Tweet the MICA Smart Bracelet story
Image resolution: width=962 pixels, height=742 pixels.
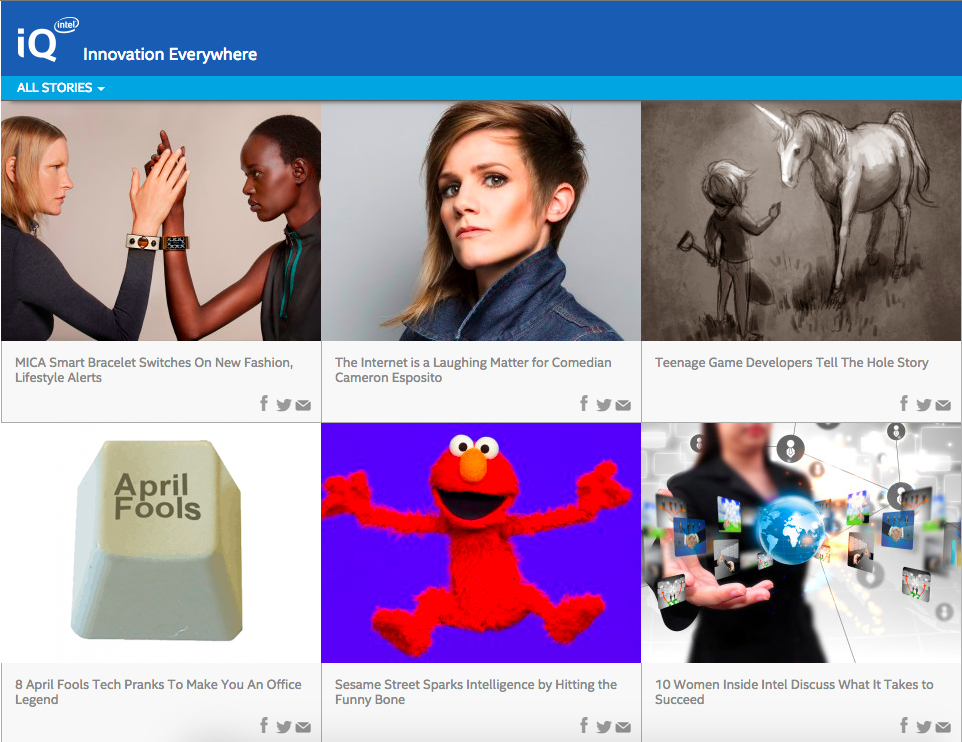pos(283,404)
